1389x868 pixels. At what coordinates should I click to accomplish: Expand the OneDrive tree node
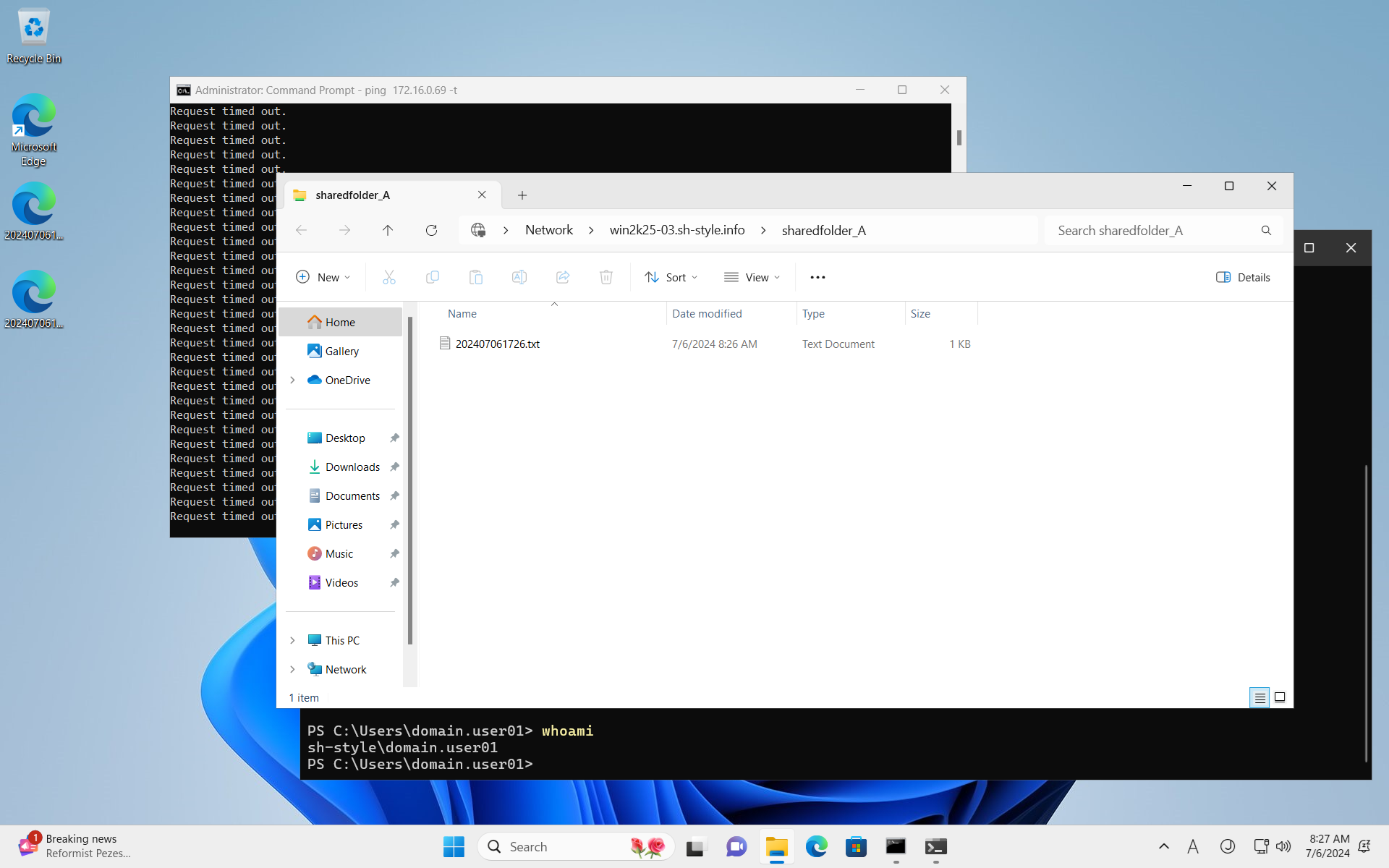point(292,380)
